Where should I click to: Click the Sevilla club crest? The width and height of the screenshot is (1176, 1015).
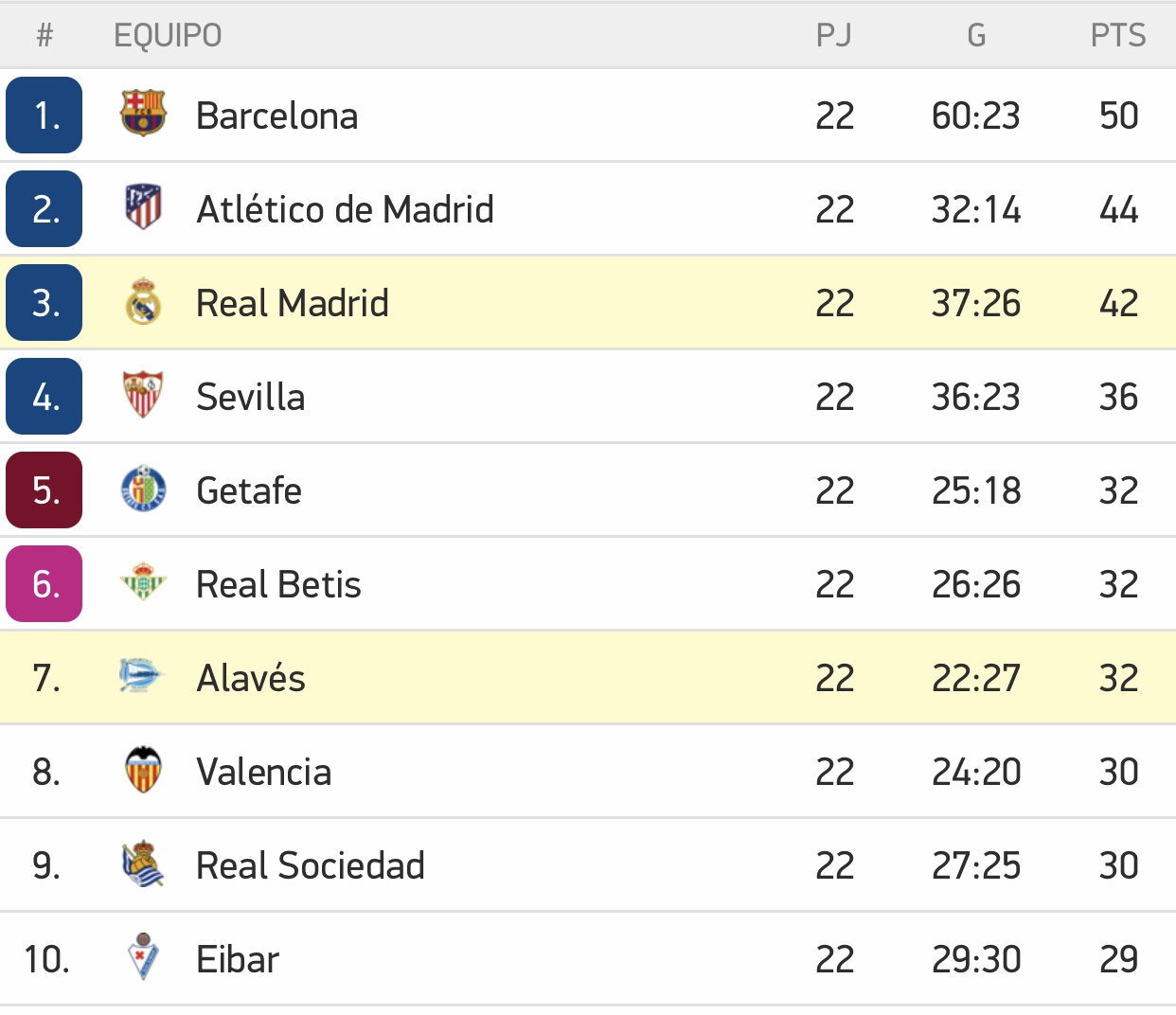point(143,396)
